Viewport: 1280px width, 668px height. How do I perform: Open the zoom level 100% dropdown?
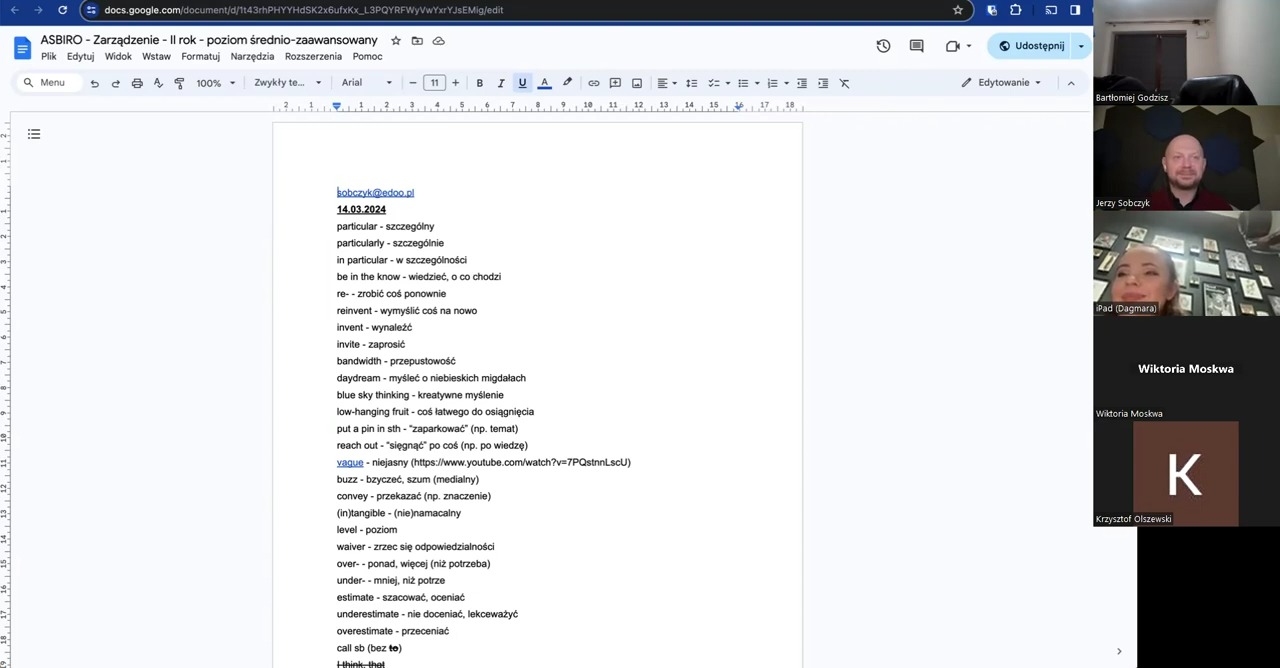pyautogui.click(x=216, y=83)
